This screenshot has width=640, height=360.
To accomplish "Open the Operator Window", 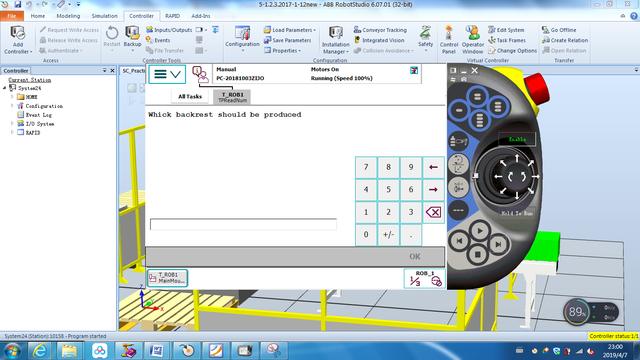I will pyautogui.click(x=472, y=40).
